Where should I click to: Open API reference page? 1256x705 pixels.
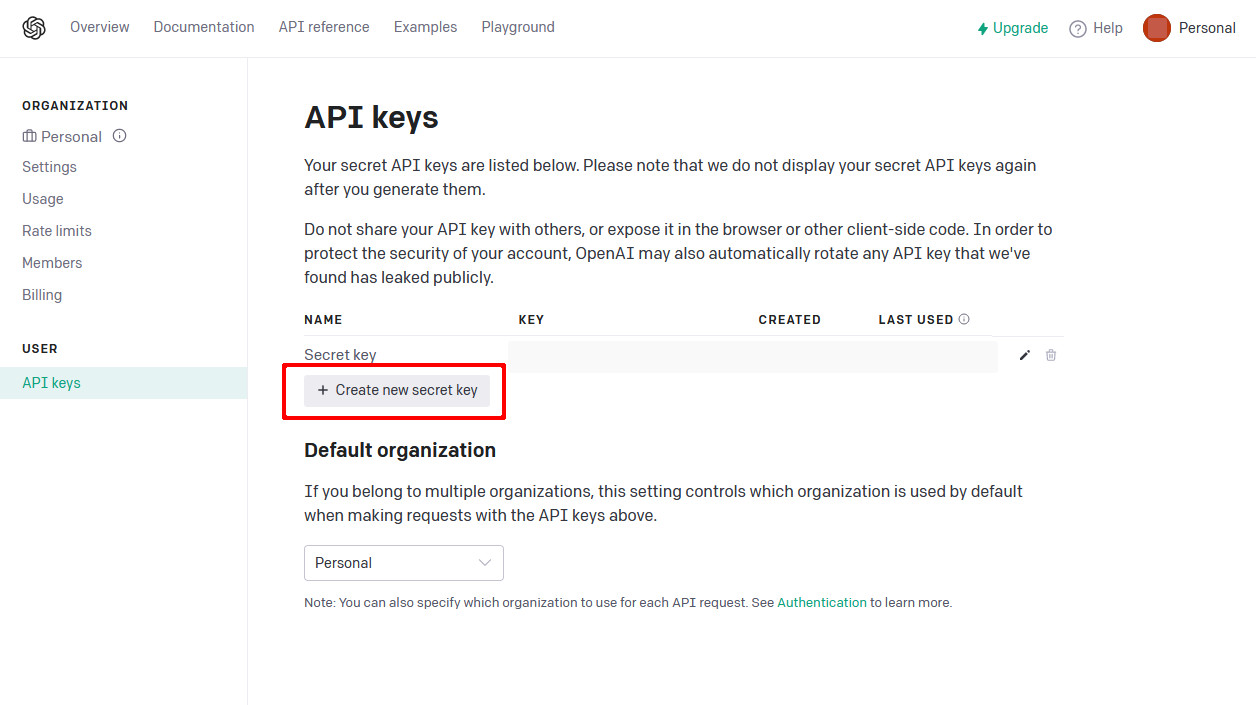pos(324,27)
